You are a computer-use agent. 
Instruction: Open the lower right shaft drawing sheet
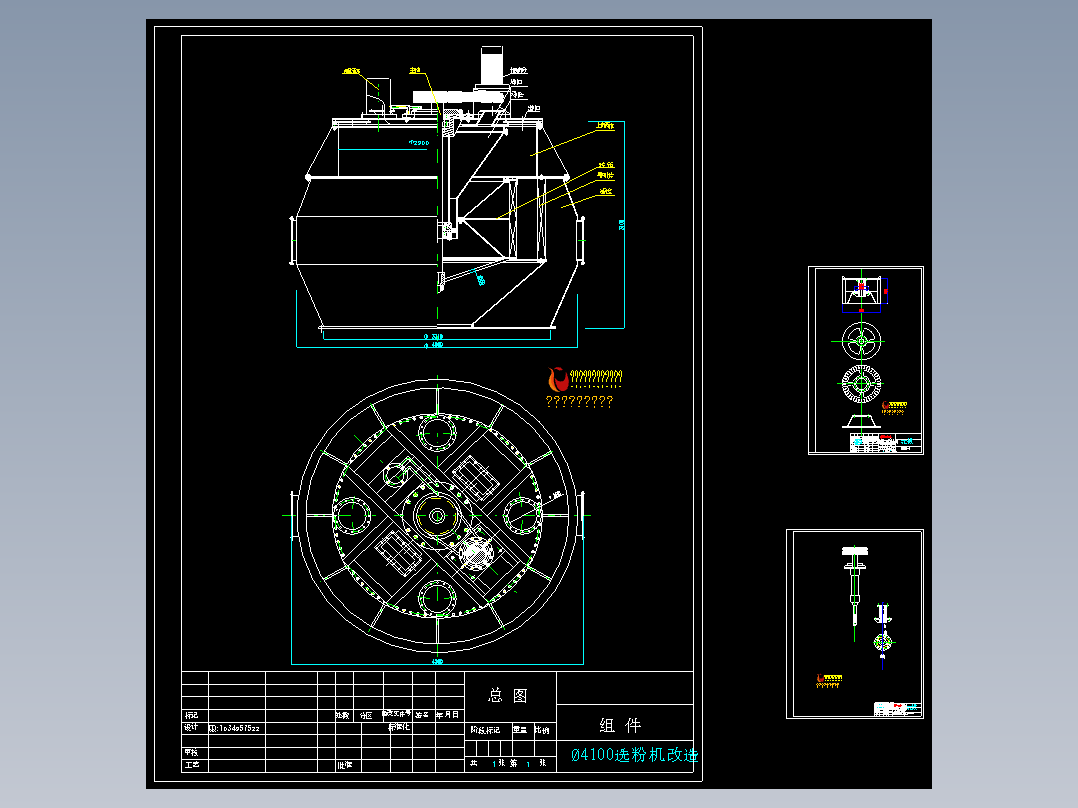(855, 624)
